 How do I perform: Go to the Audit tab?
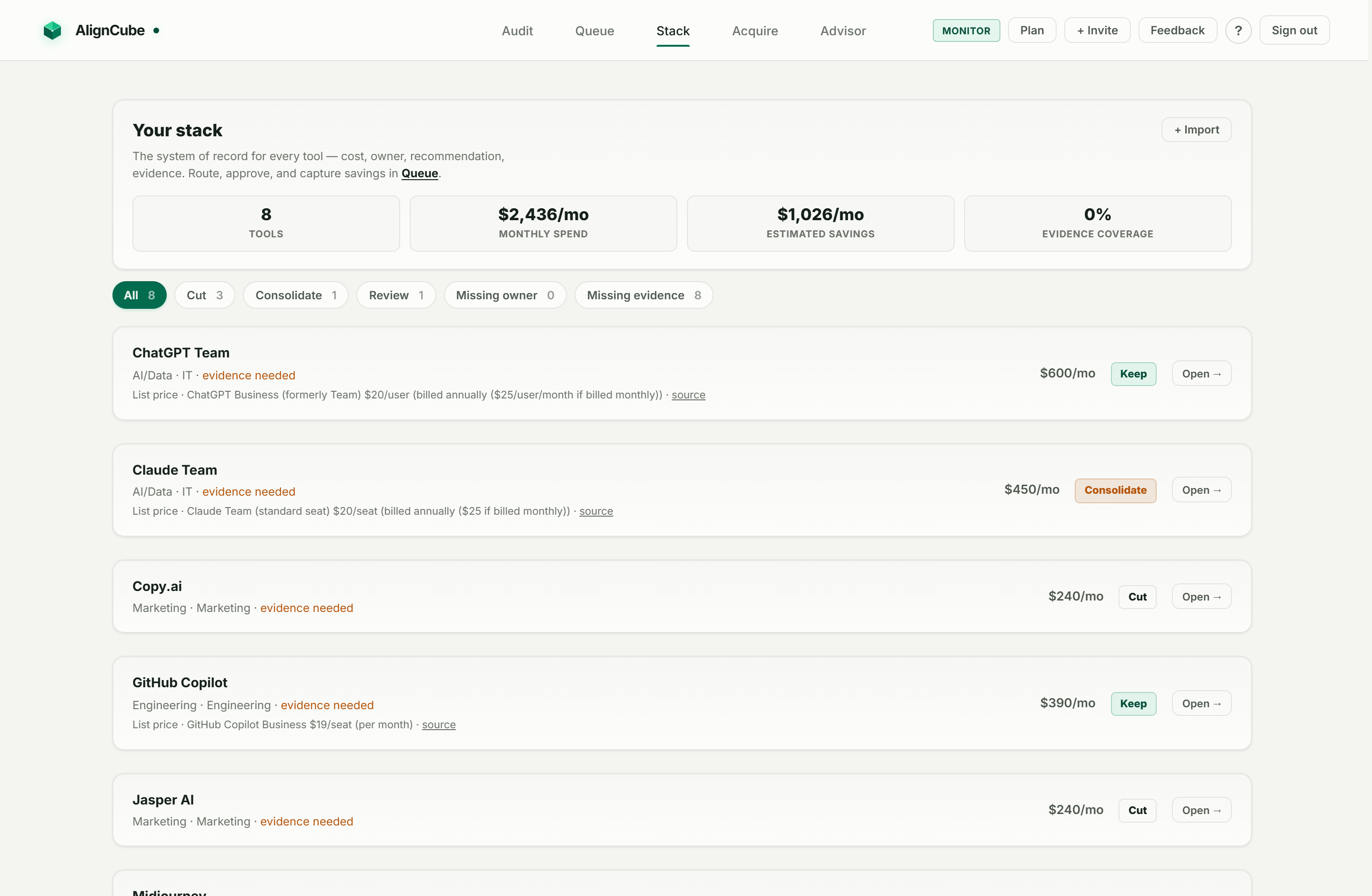(517, 31)
